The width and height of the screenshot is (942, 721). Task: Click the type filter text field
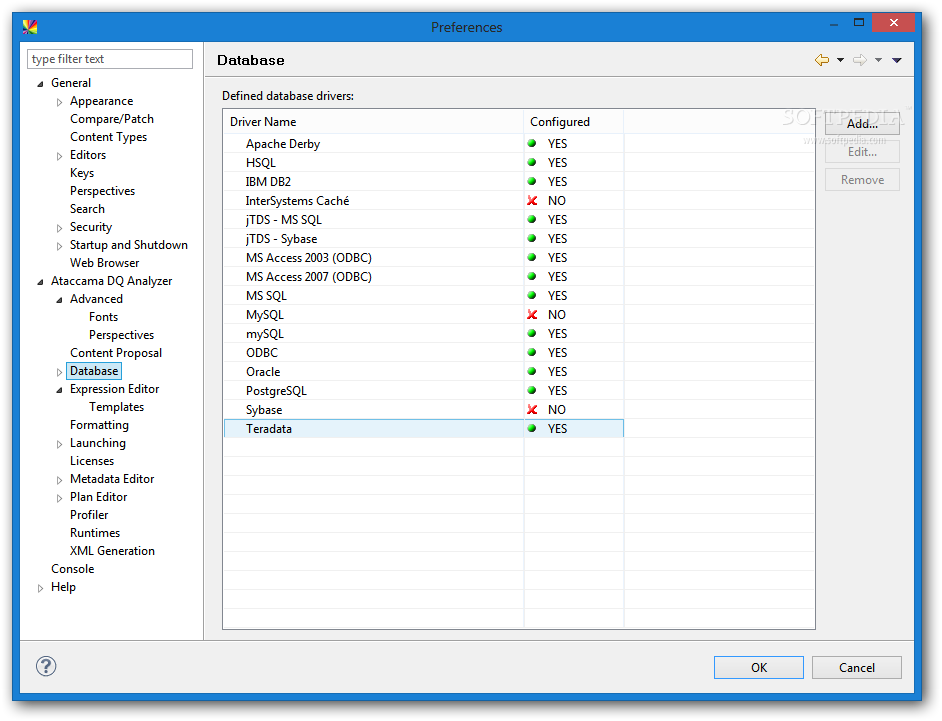110,59
